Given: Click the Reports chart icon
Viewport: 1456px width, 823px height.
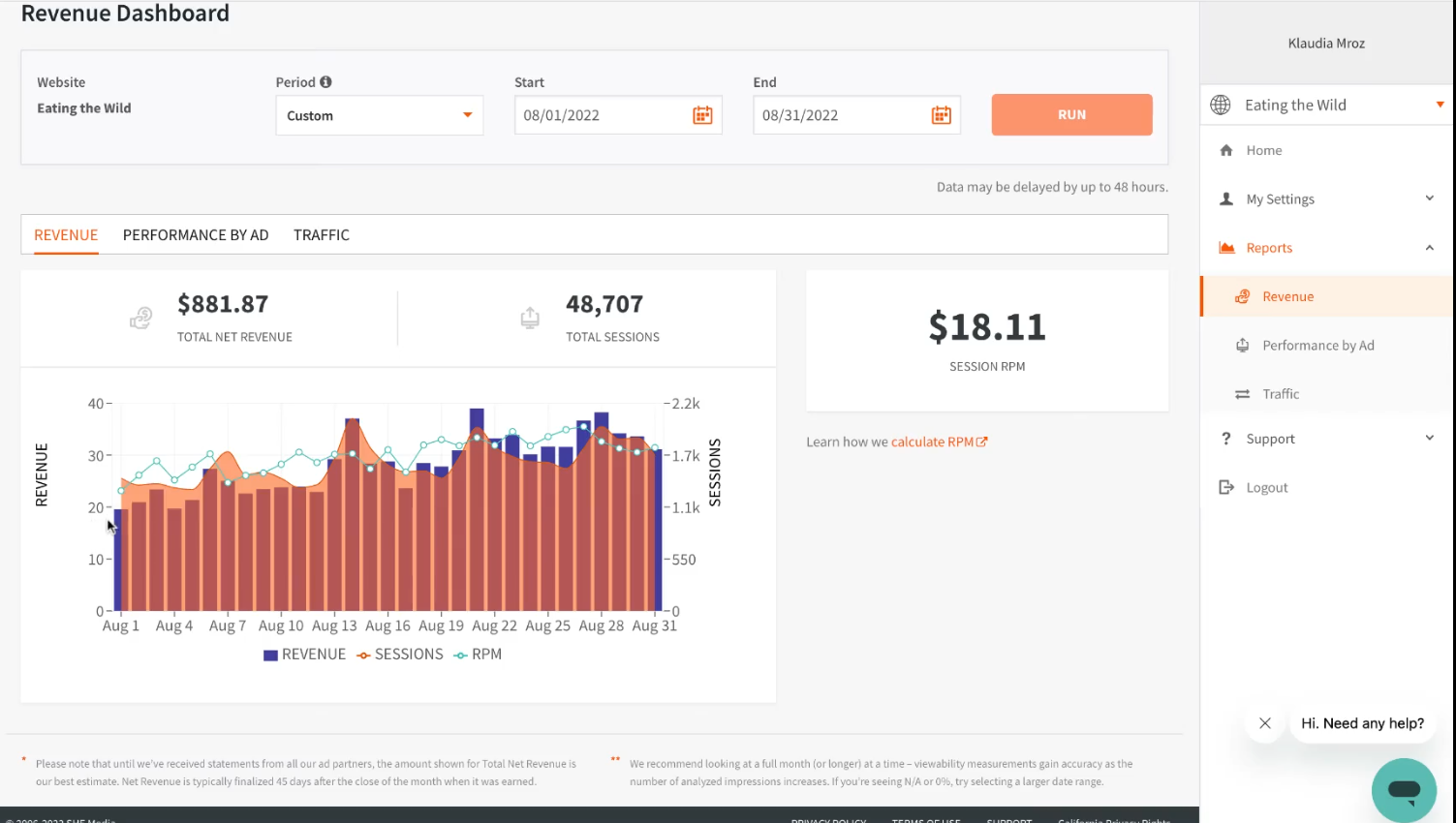Looking at the screenshot, I should 1226,248.
